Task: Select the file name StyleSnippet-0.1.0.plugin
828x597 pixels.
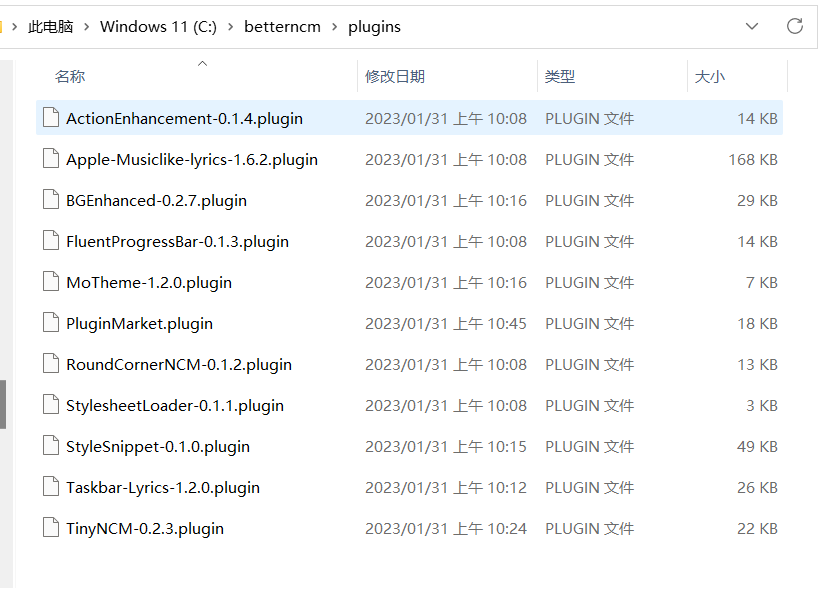Action: coord(158,447)
